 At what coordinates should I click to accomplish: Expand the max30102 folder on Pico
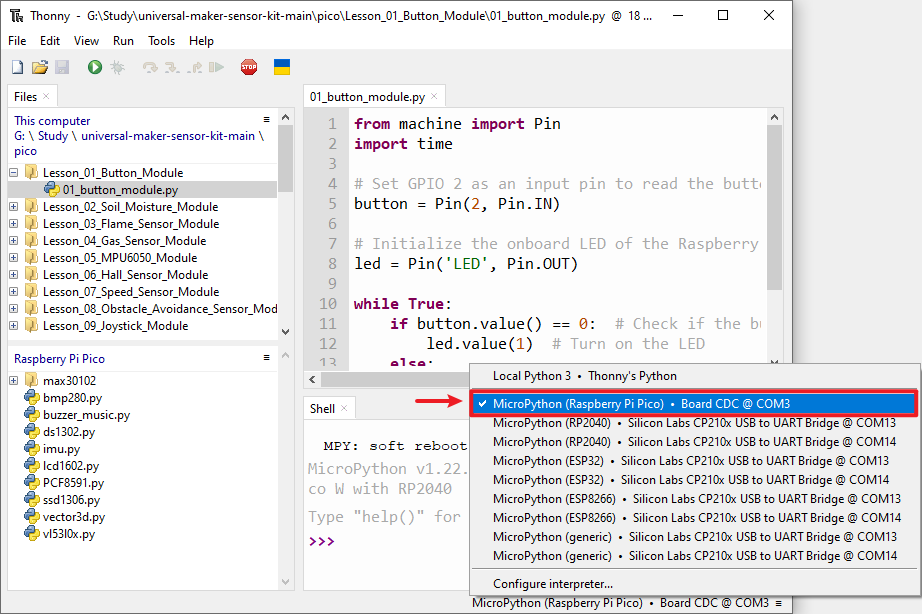click(x=14, y=381)
